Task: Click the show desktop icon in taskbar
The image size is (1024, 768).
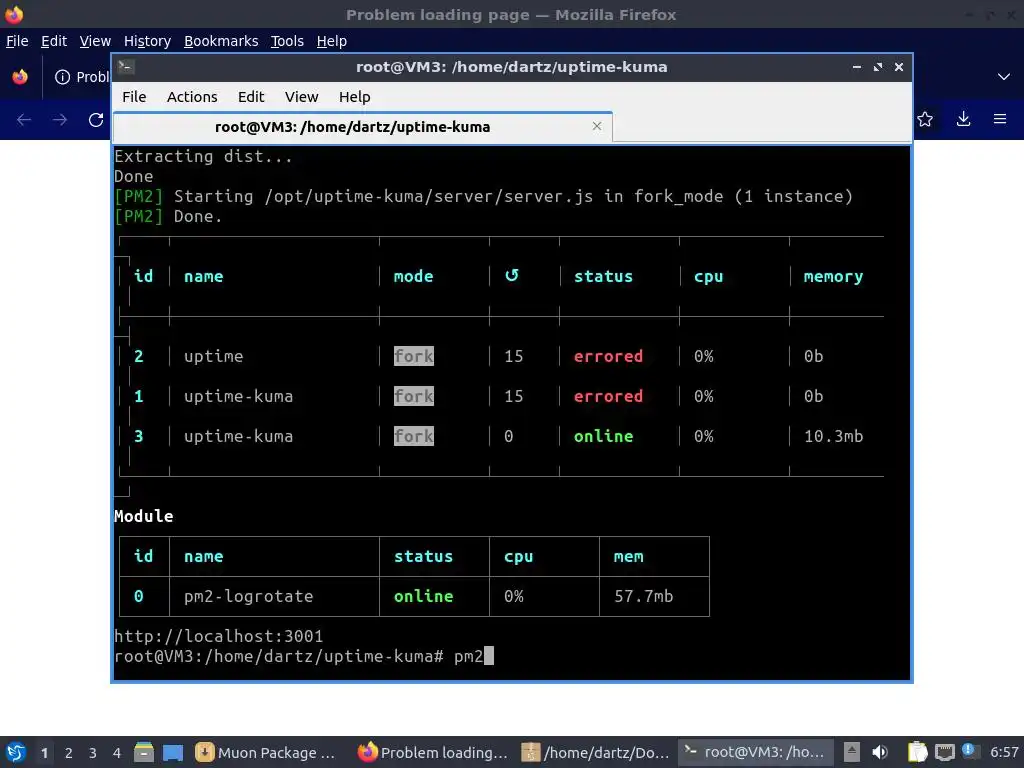Action: click(173, 752)
